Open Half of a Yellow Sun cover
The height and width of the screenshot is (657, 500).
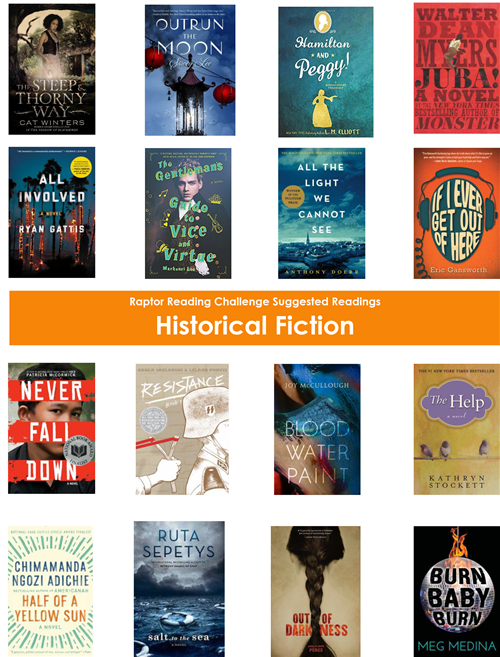[x=50, y=592]
